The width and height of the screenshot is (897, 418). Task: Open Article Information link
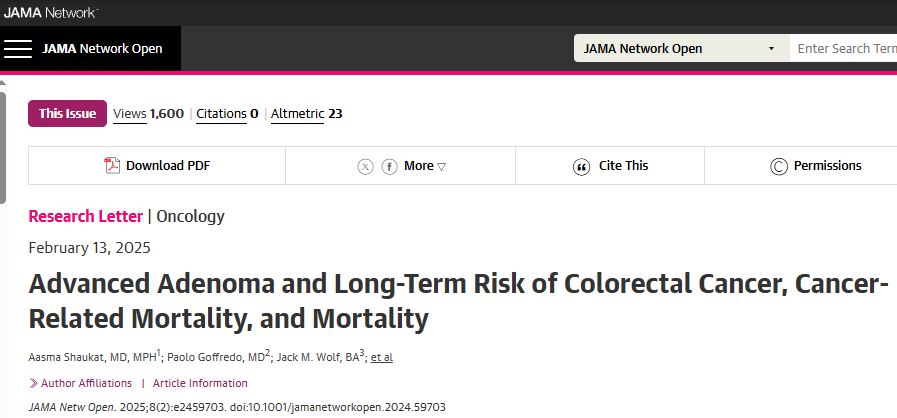tap(200, 383)
